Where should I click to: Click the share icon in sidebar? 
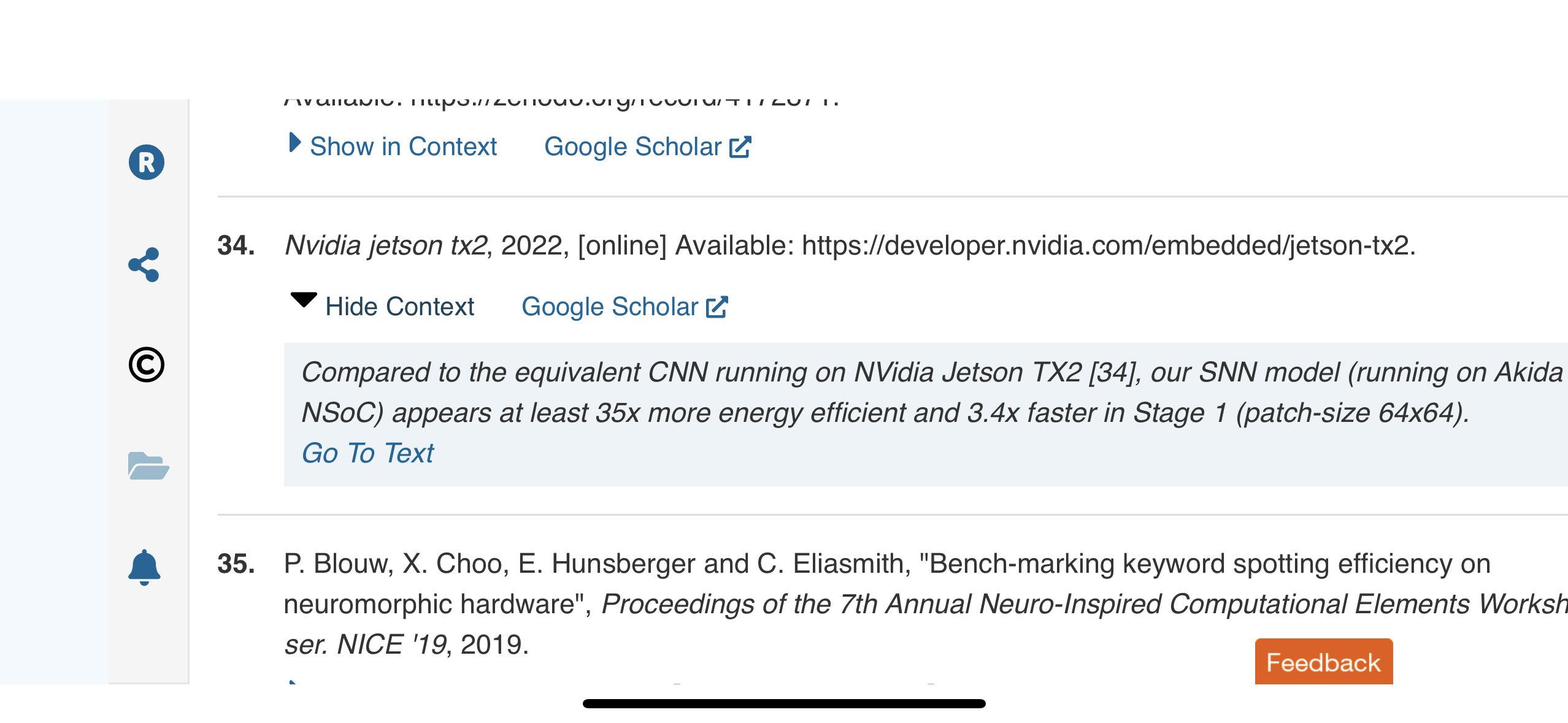pos(144,265)
